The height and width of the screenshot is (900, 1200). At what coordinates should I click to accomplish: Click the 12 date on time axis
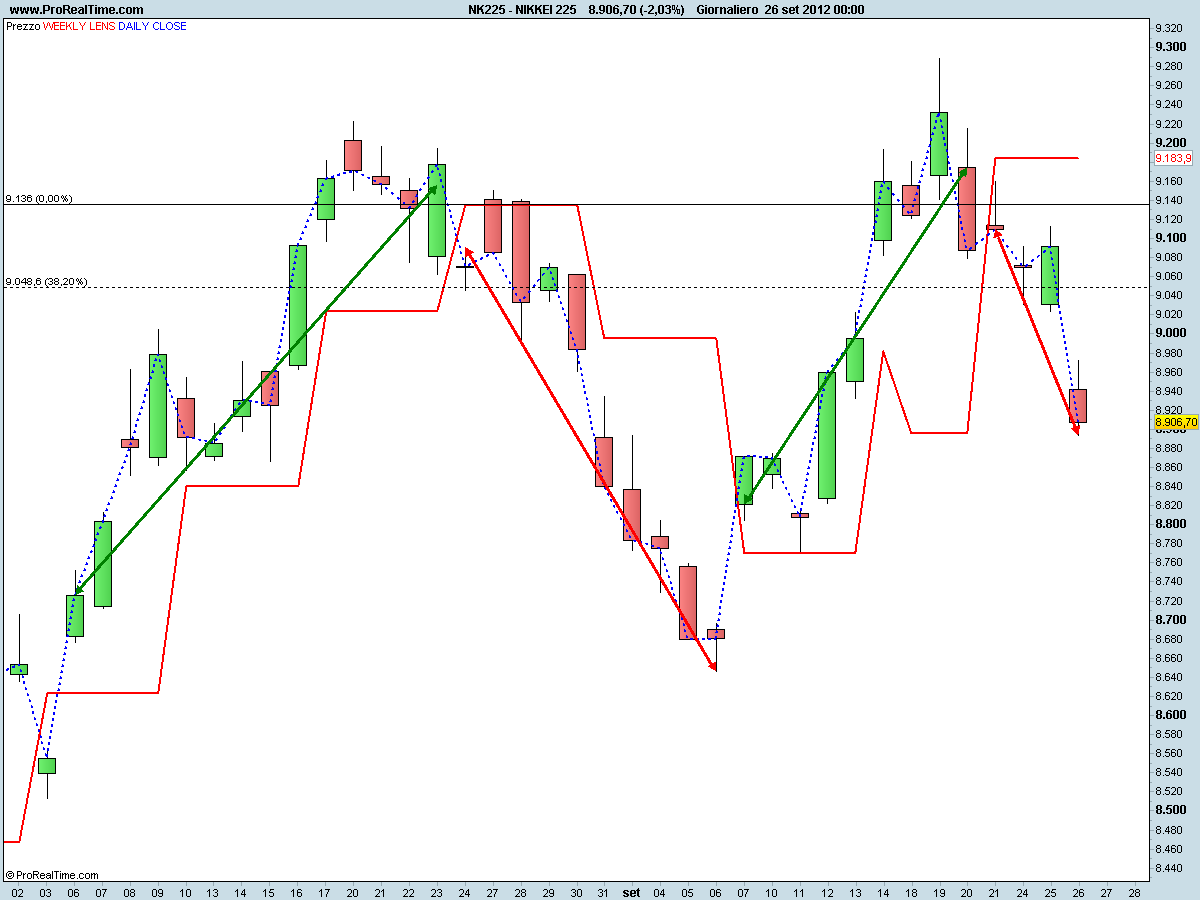click(826, 892)
